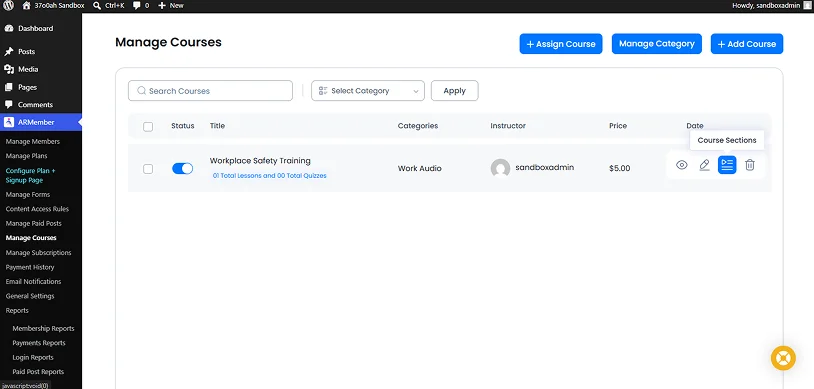This screenshot has width=814, height=389.
Task: Open Manage Plans submenu
Action: 26,156
